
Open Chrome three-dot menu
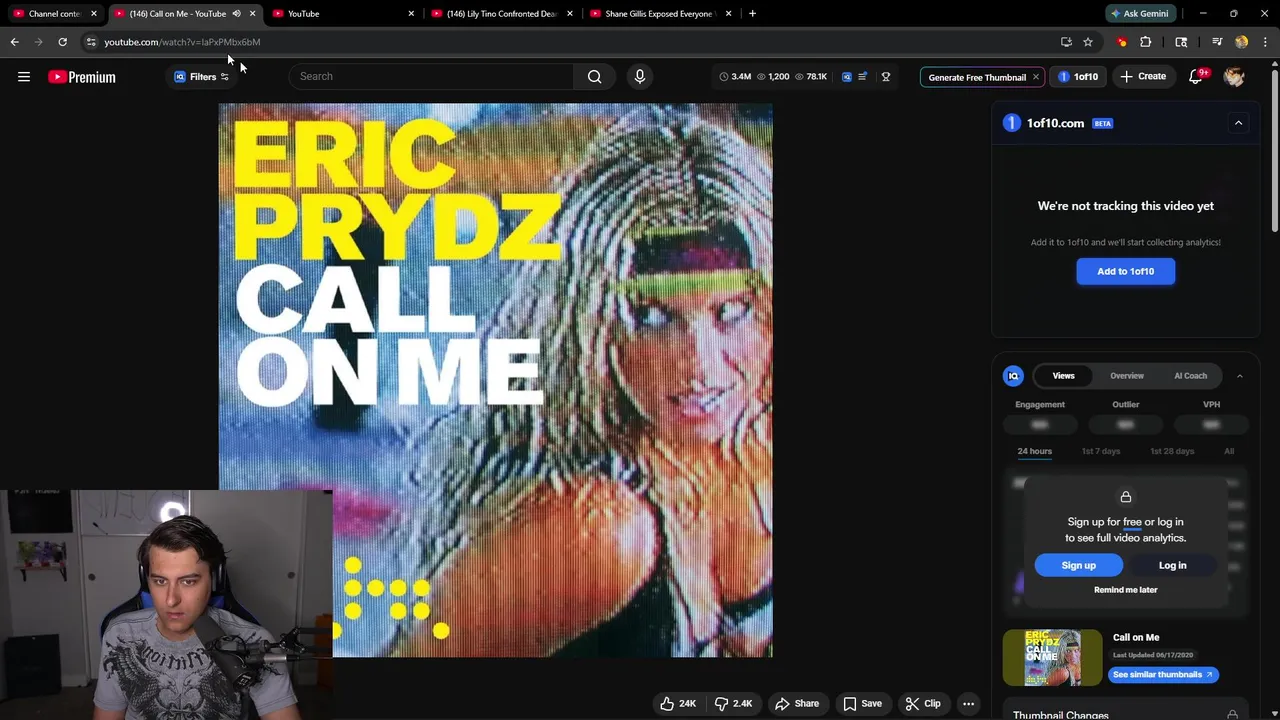[1265, 42]
